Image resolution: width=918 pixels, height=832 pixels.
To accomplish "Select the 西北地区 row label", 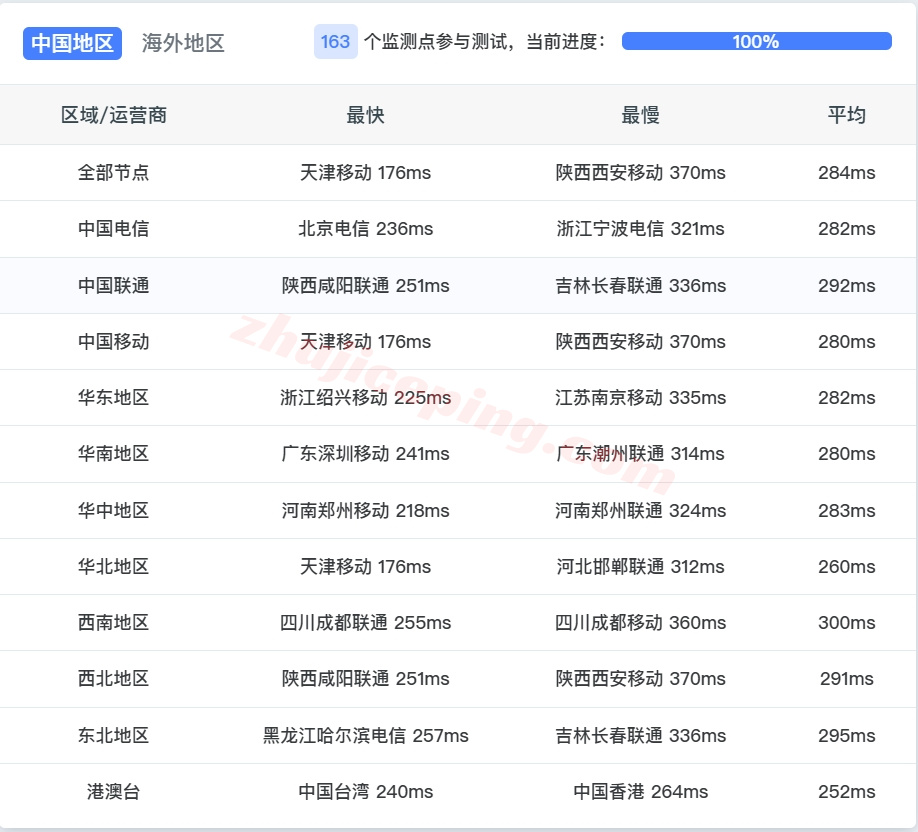I will 114,679.
